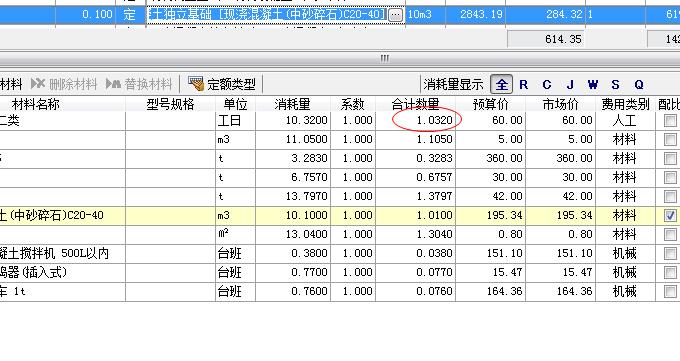Click the 替换材料 replace material button
This screenshot has width=680, height=361.
pos(139,84)
